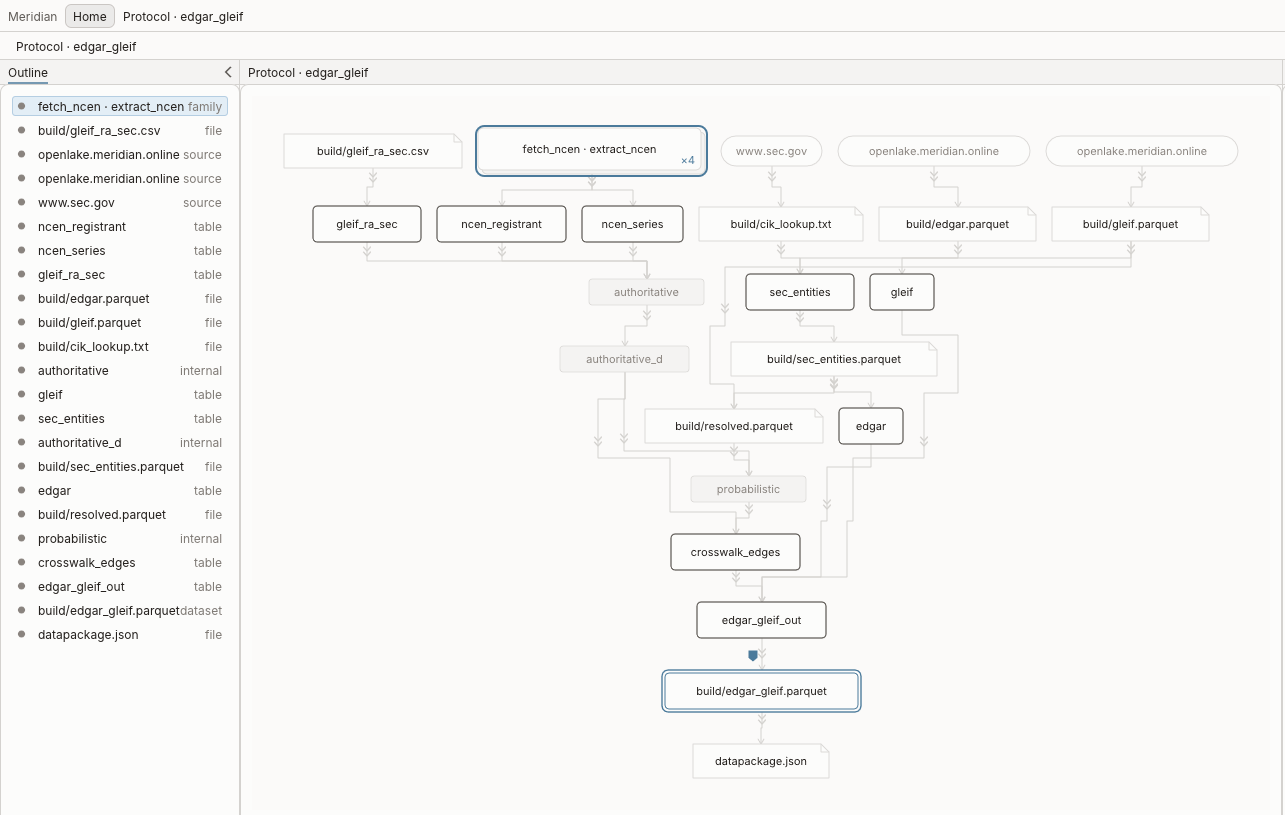Screen dimensions: 1285x815
Task: Click the gleif_ra_sec graph node
Action: pyautogui.click(x=367, y=224)
